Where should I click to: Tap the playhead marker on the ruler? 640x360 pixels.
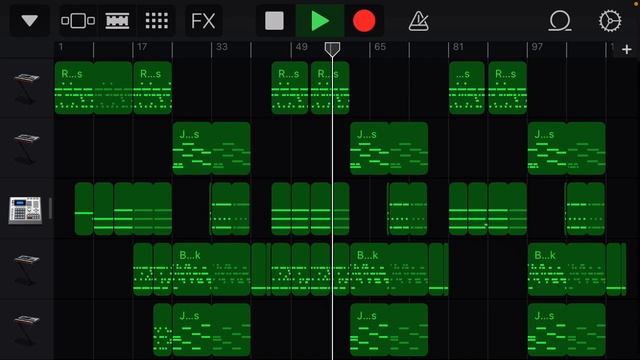tap(332, 49)
